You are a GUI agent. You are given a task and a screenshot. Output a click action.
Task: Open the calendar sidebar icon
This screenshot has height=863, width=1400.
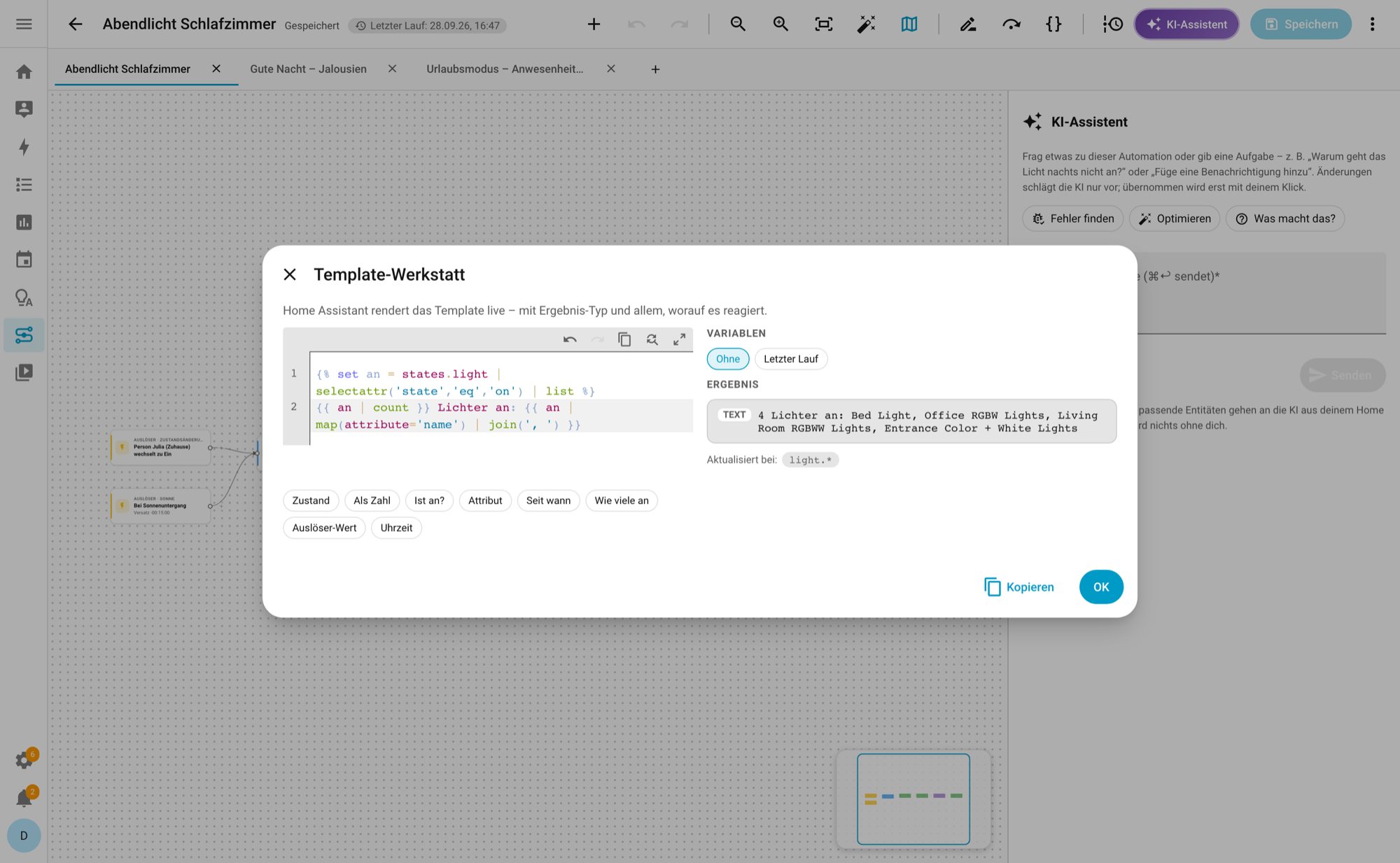[24, 260]
